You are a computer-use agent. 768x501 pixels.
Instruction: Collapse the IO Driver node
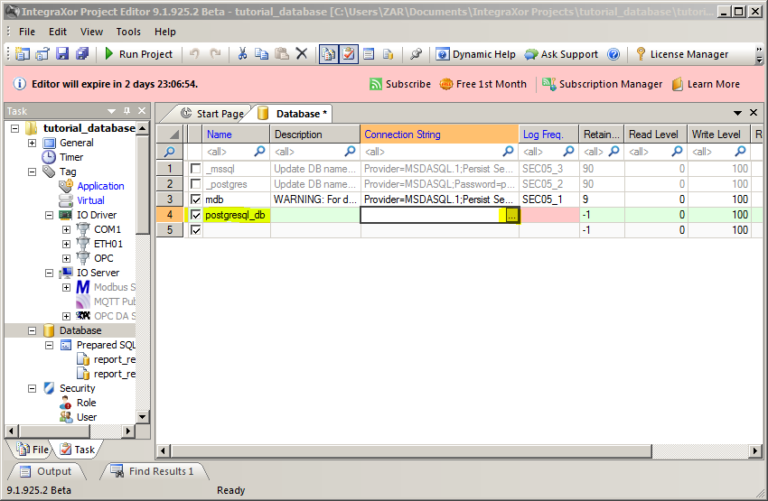[49, 215]
